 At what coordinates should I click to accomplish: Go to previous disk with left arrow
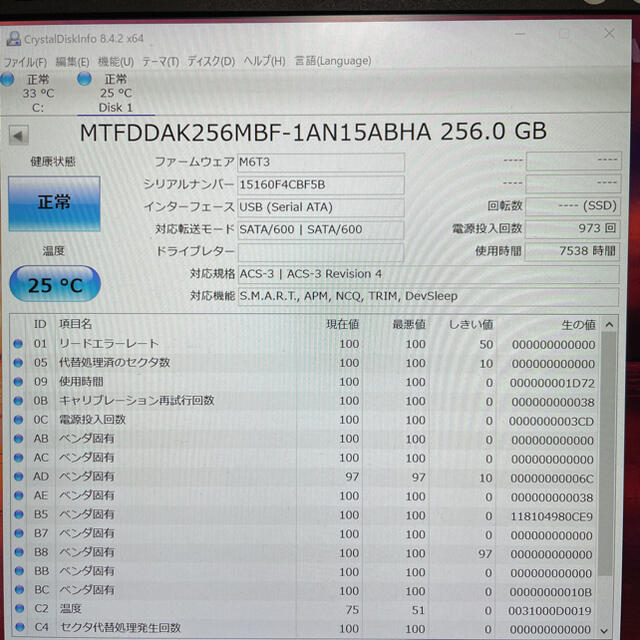click(x=18, y=136)
